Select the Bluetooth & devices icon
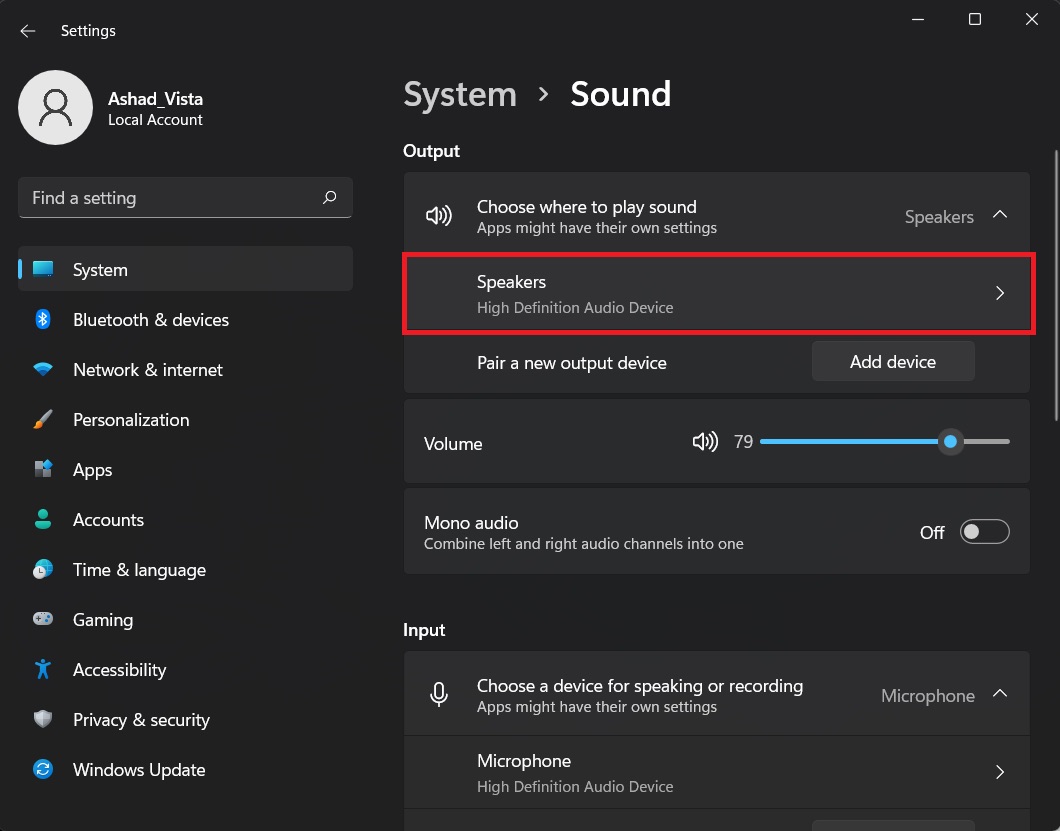The height and width of the screenshot is (831, 1060). [43, 319]
